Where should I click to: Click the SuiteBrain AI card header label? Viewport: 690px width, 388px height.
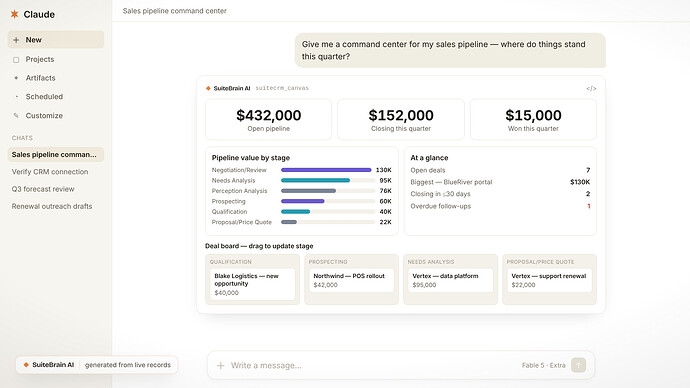point(232,88)
